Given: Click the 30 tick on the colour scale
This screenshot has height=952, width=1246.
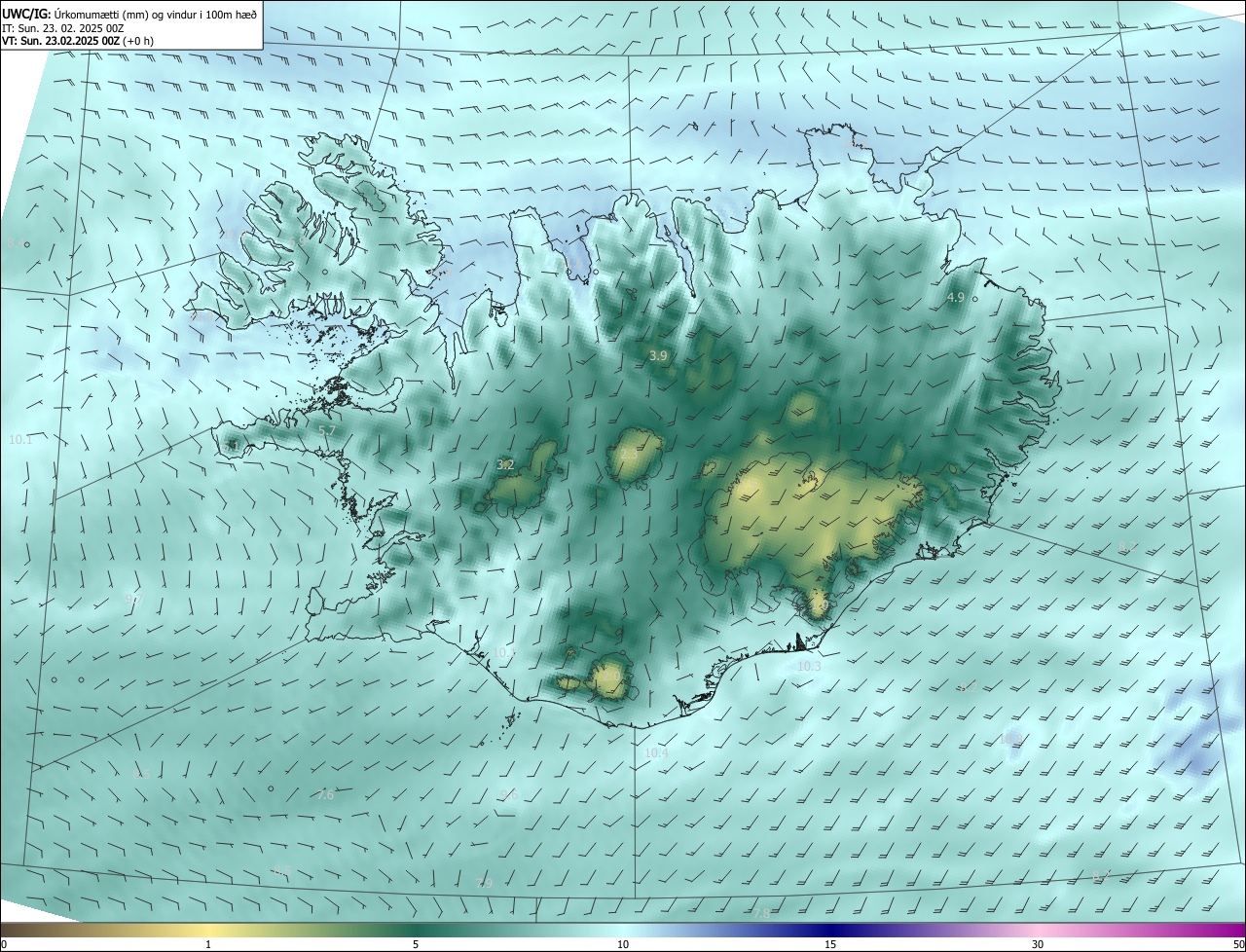Looking at the screenshot, I should [x=1038, y=945].
